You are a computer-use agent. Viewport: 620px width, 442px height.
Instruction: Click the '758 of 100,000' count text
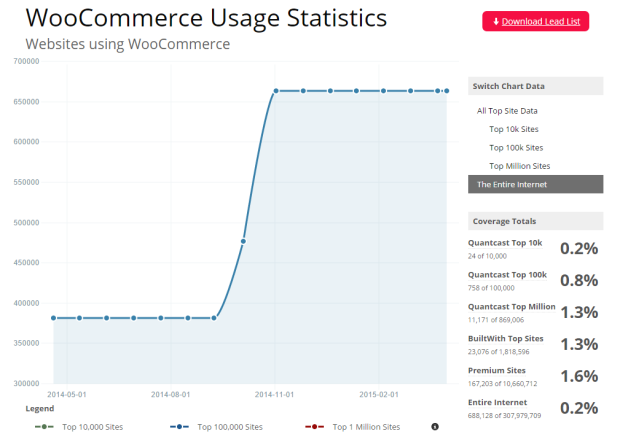pos(491,288)
